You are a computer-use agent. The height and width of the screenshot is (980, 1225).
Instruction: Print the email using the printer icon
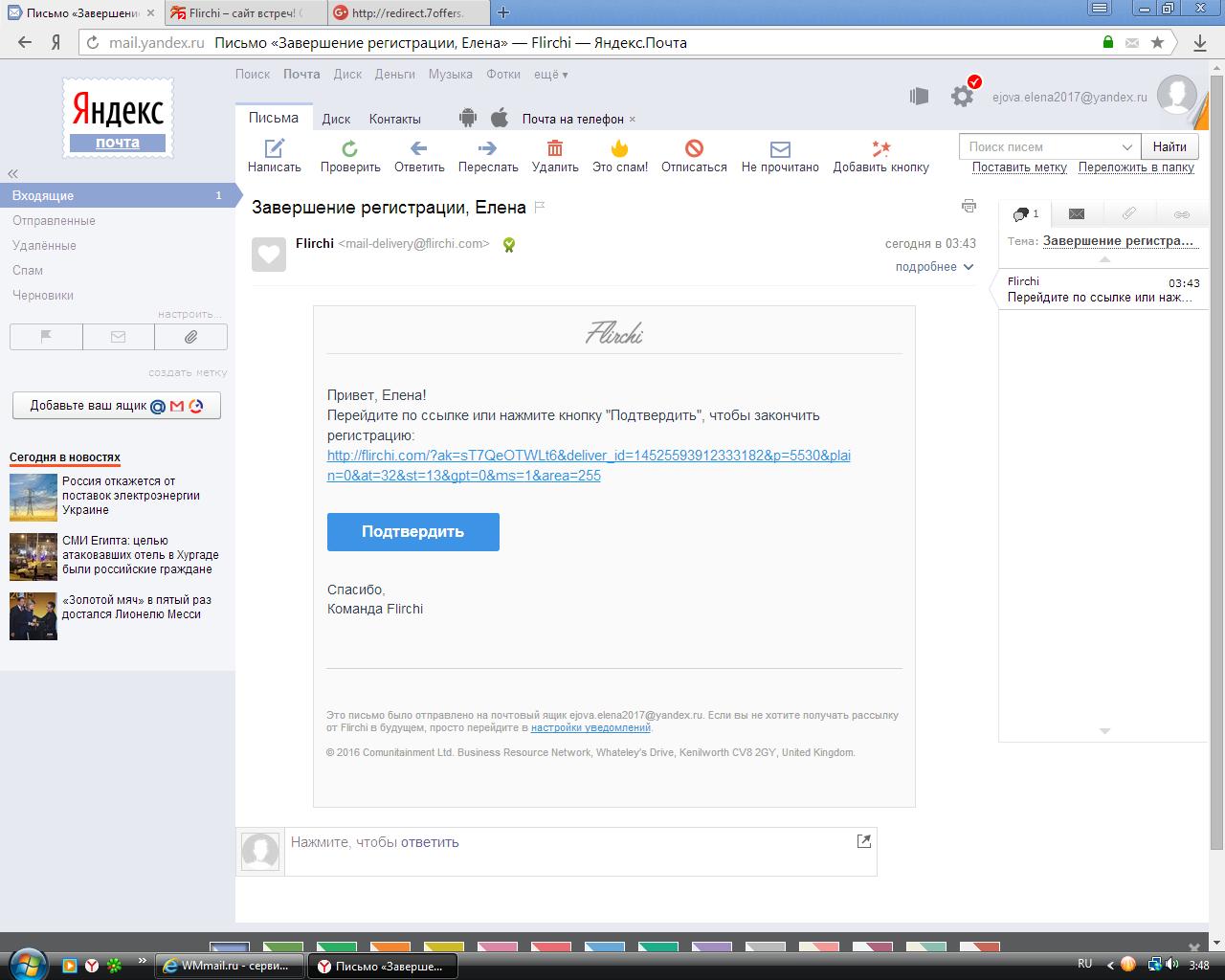point(969,206)
